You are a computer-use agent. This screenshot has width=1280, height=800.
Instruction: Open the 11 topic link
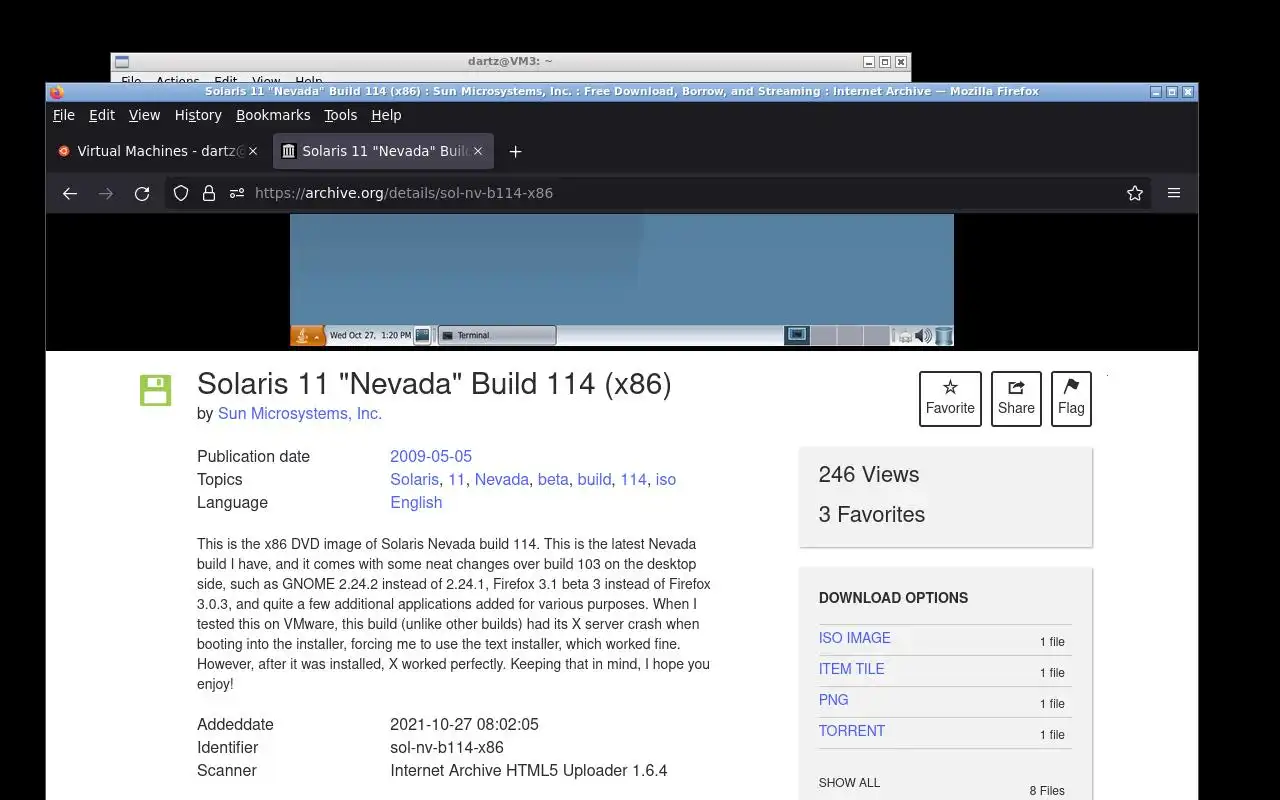pyautogui.click(x=456, y=479)
